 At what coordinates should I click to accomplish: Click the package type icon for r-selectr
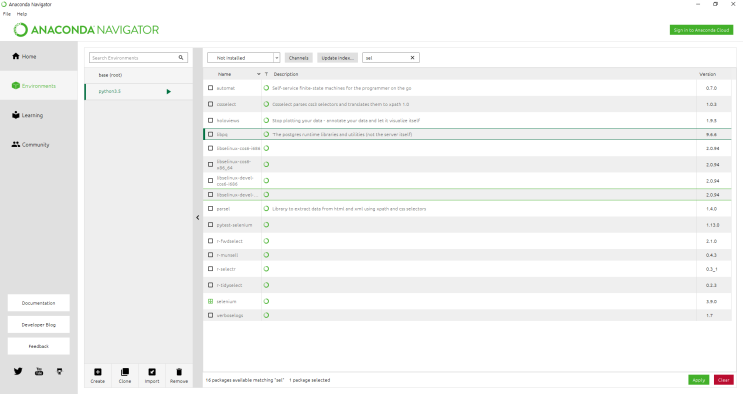click(x=266, y=269)
